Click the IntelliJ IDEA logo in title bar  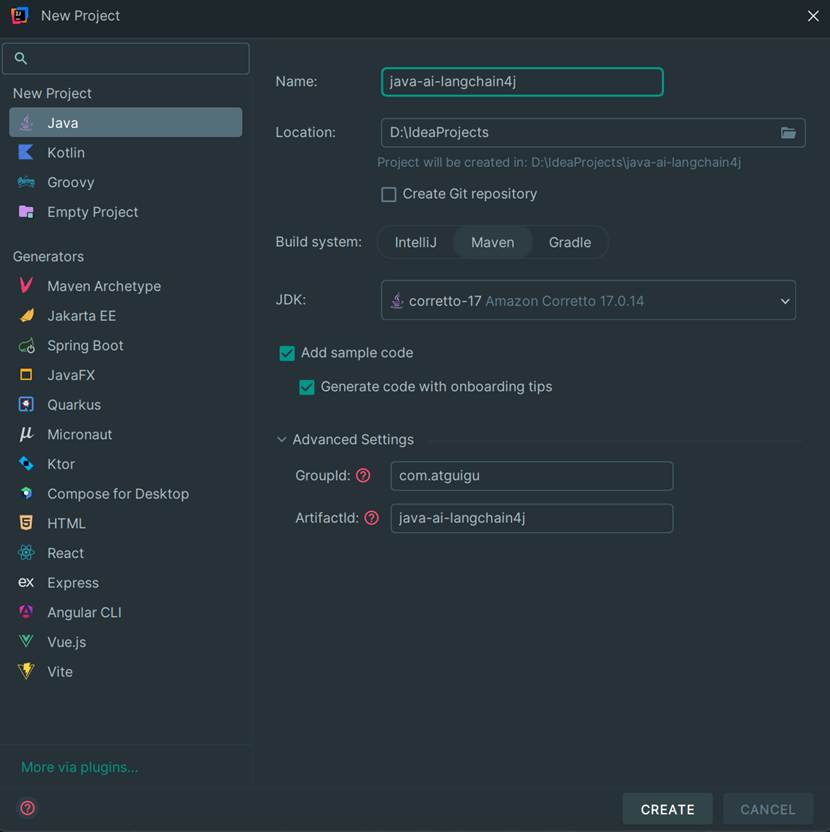pos(20,15)
